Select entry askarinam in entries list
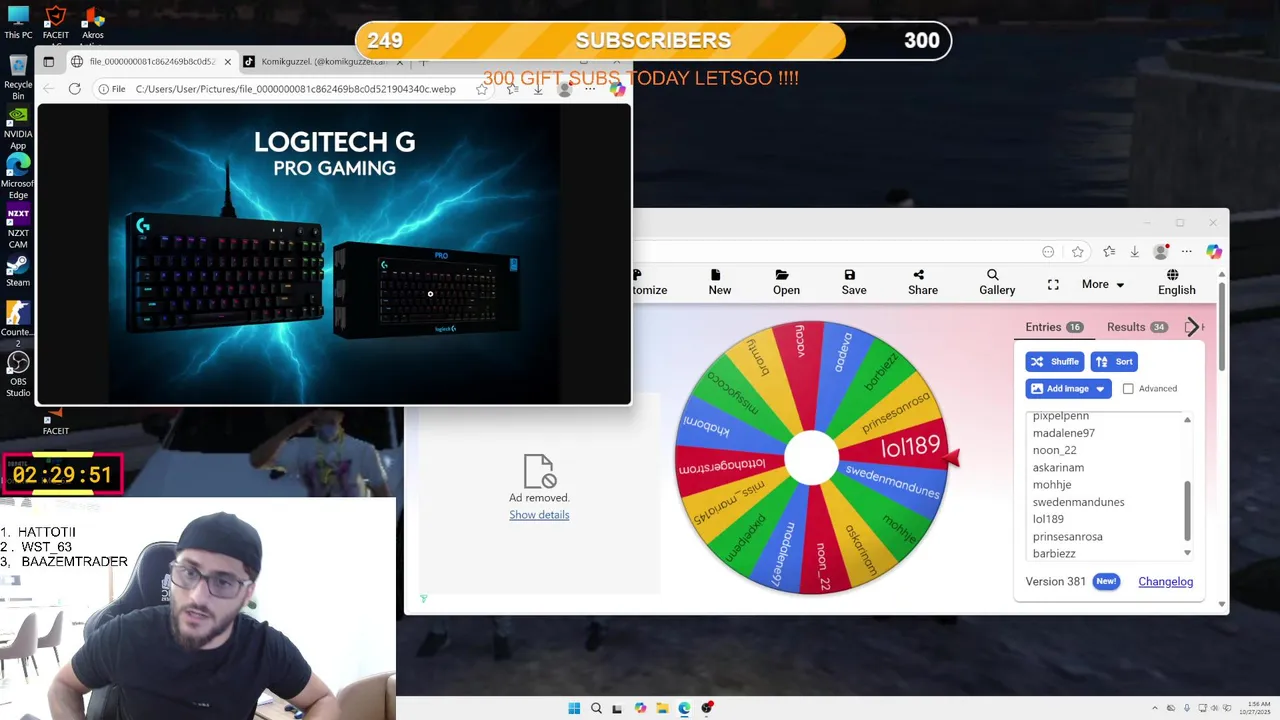The height and width of the screenshot is (720, 1280). (1058, 468)
